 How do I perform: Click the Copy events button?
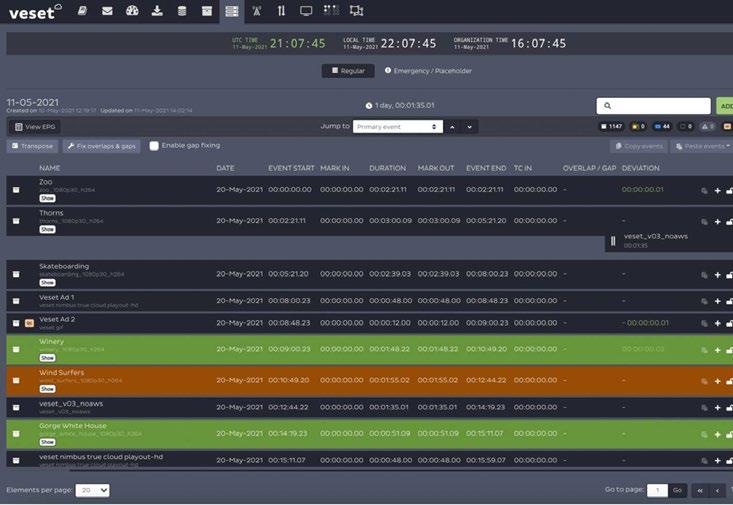(x=639, y=146)
